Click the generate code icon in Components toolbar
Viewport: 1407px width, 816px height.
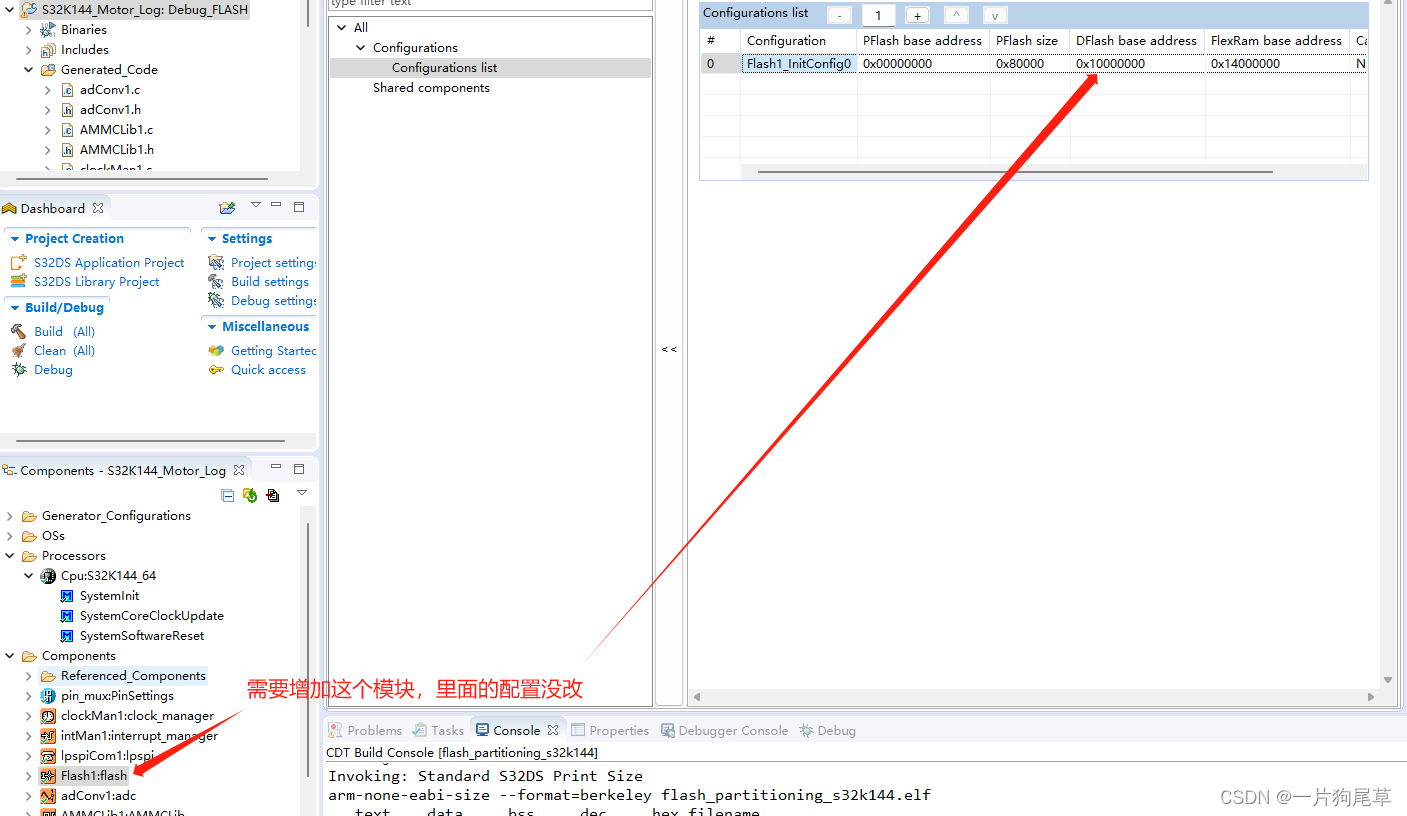pyautogui.click(x=250, y=495)
